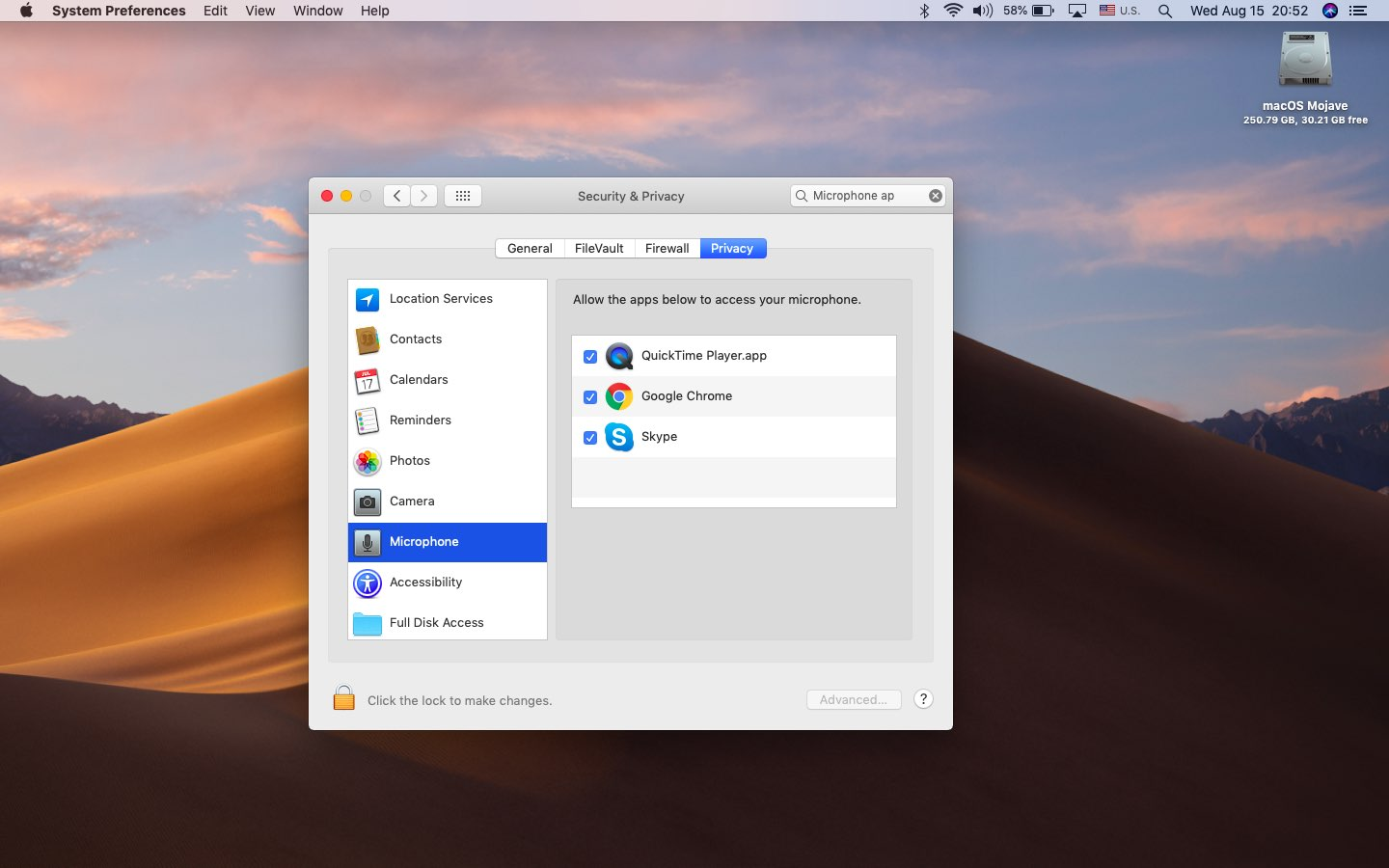Click the Reminders list icon

(368, 421)
